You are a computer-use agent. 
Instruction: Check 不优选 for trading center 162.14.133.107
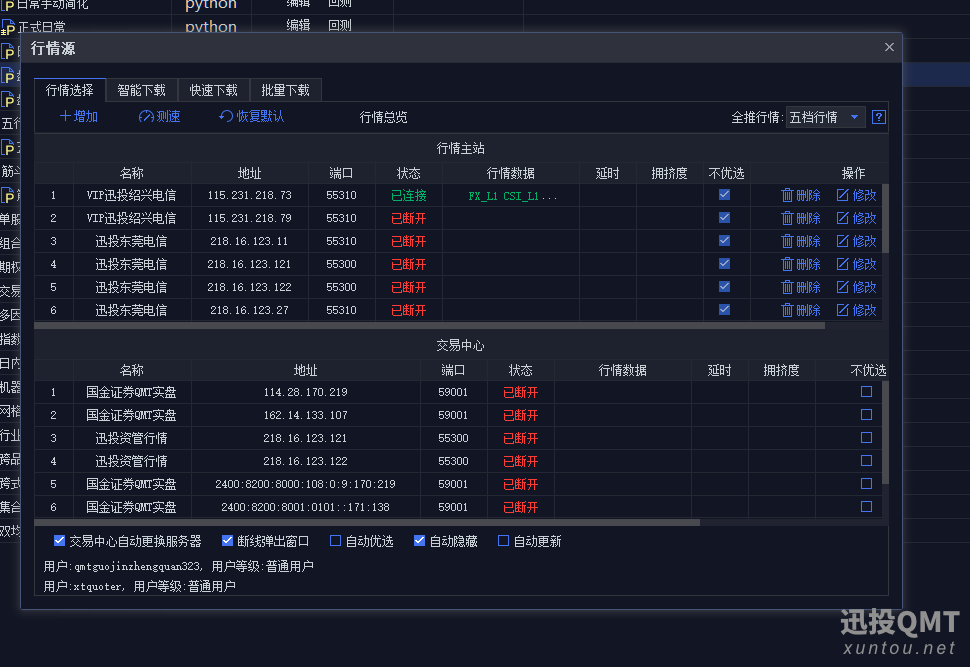(x=866, y=415)
